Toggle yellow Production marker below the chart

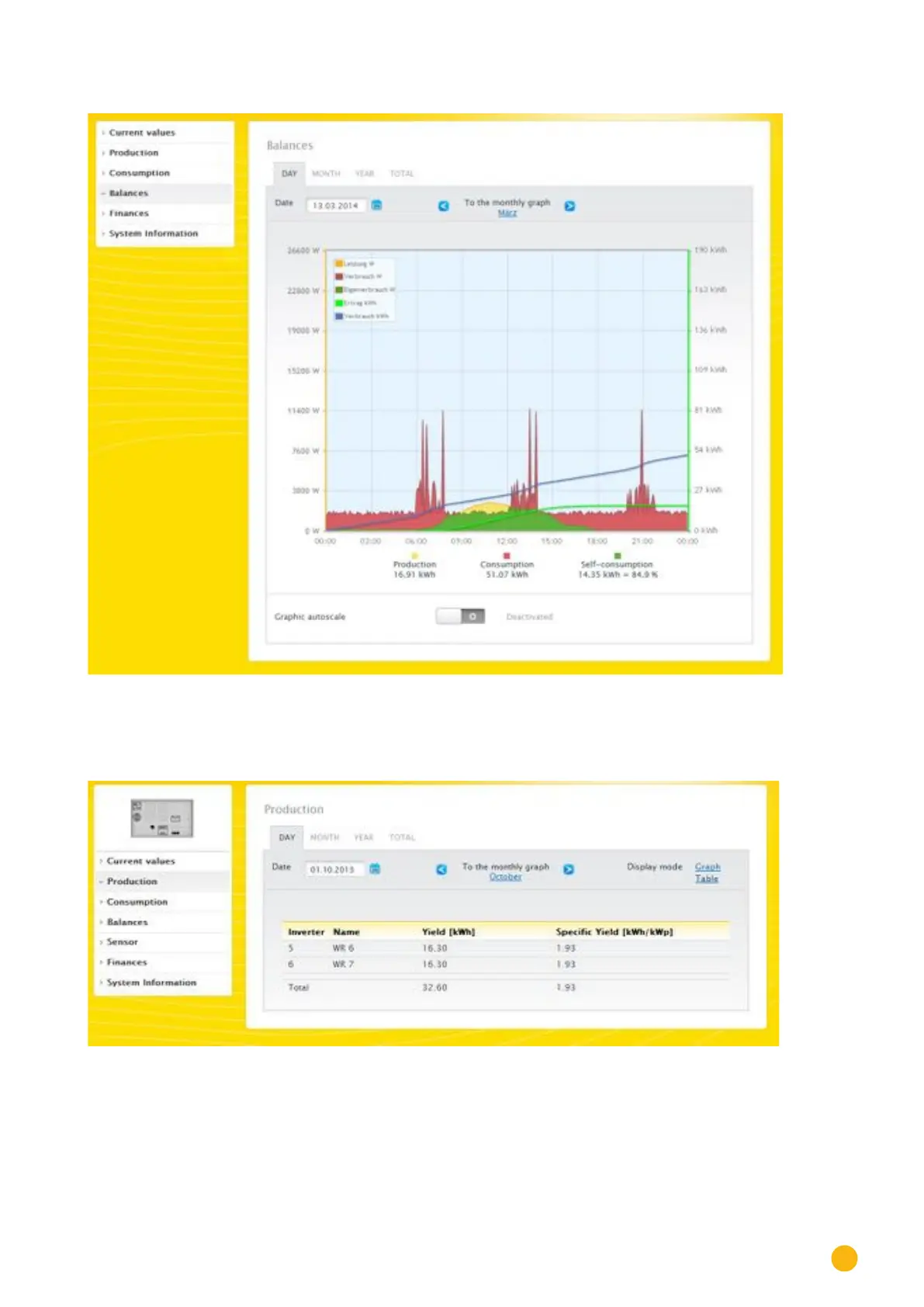coord(414,556)
